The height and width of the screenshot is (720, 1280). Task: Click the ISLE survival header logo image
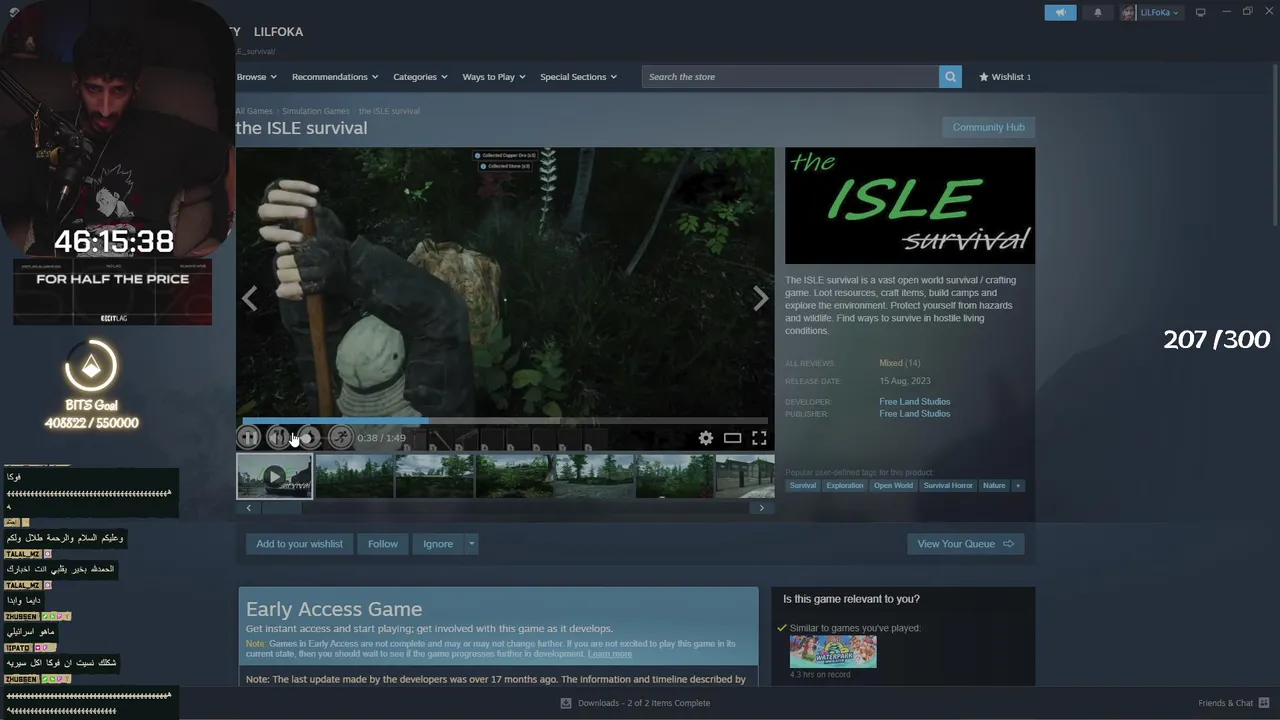pos(910,206)
